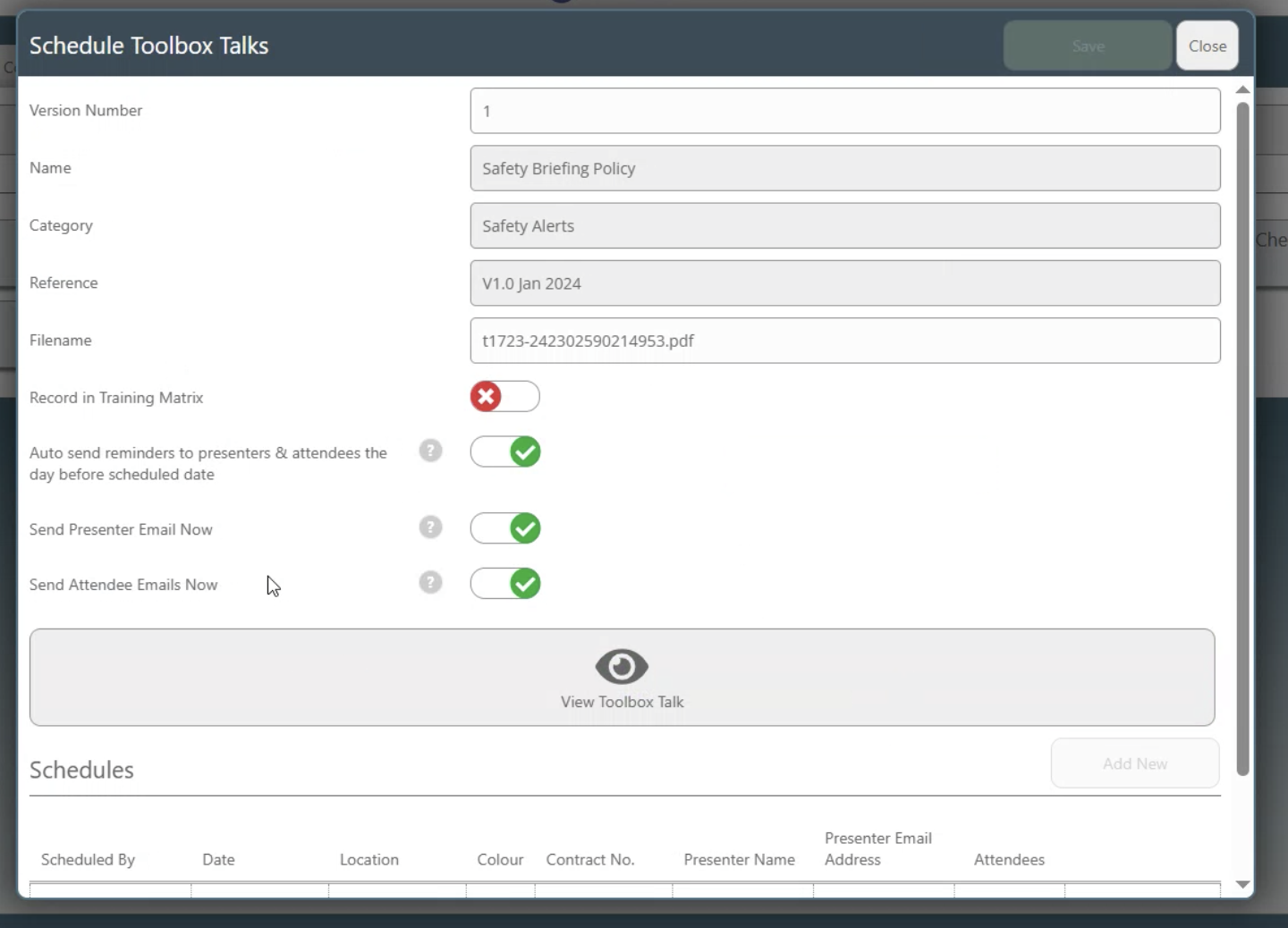Click the Schedule Toolbox Talks dialog title
Image resolution: width=1288 pixels, height=928 pixels.
148,46
